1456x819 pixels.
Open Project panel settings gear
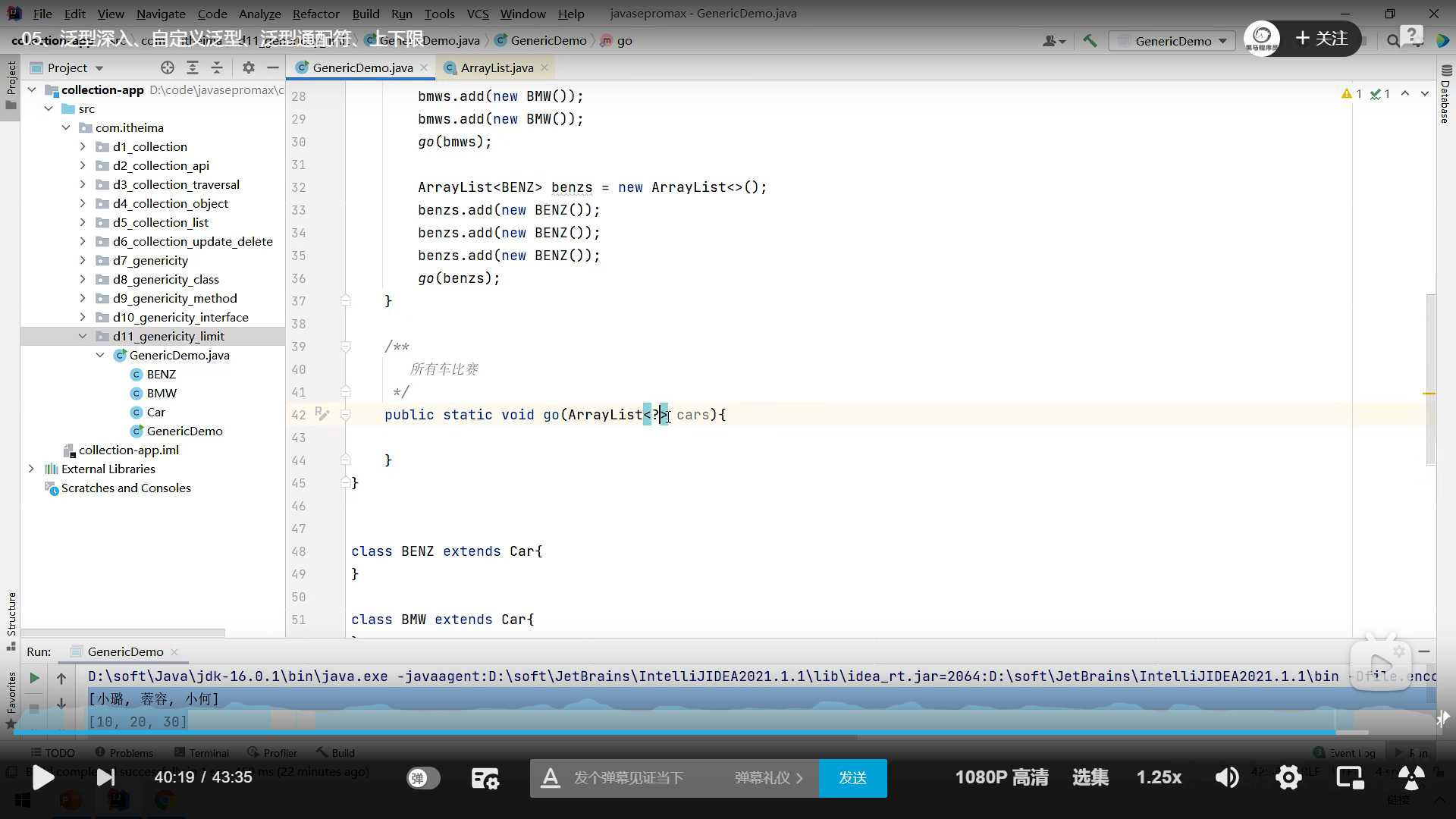click(249, 67)
